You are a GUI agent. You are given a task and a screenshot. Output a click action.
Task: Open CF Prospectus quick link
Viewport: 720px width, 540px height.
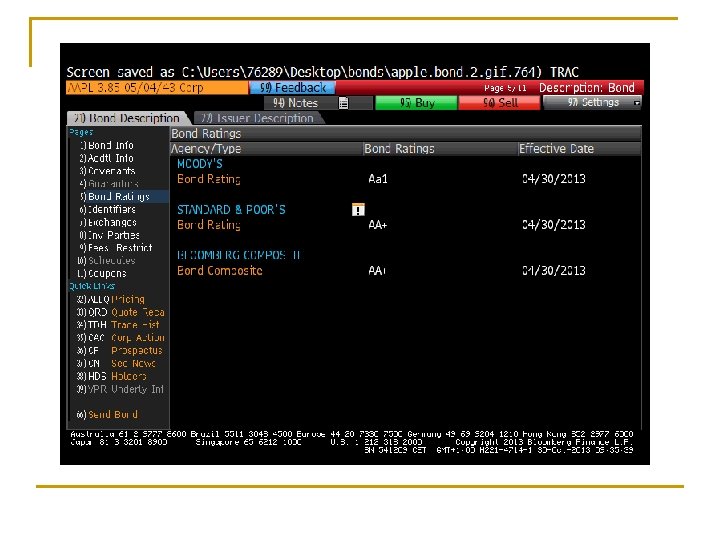tap(119, 350)
